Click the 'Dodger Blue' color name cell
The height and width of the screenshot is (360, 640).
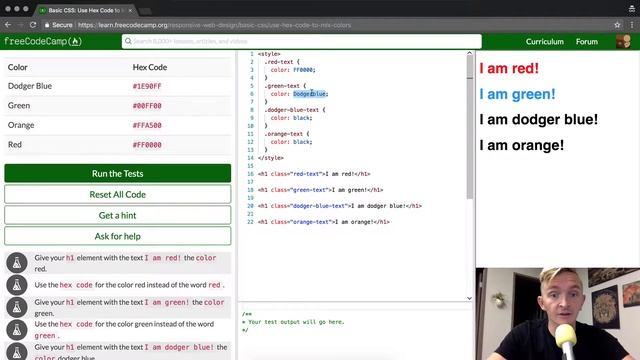pos(30,86)
